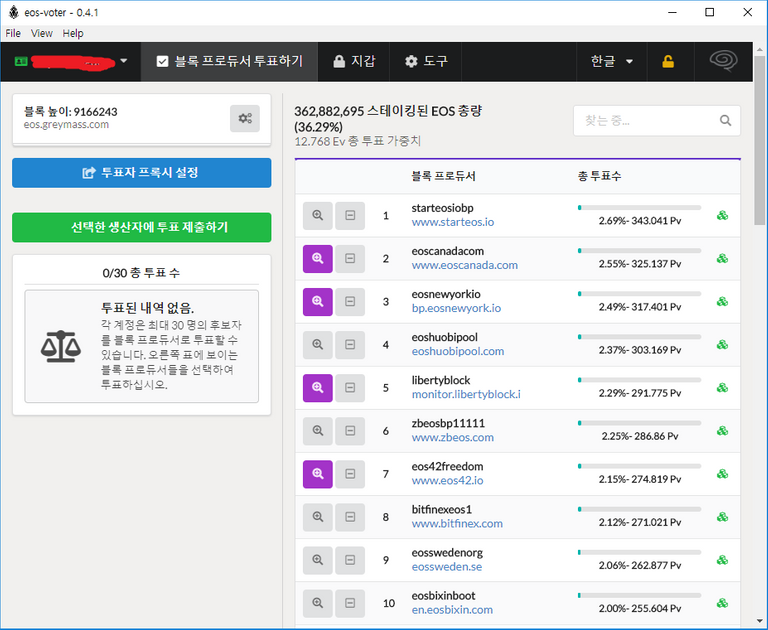Switch to 블록 프로듀서 투표하기 tab
The width and height of the screenshot is (768, 630).
229,62
